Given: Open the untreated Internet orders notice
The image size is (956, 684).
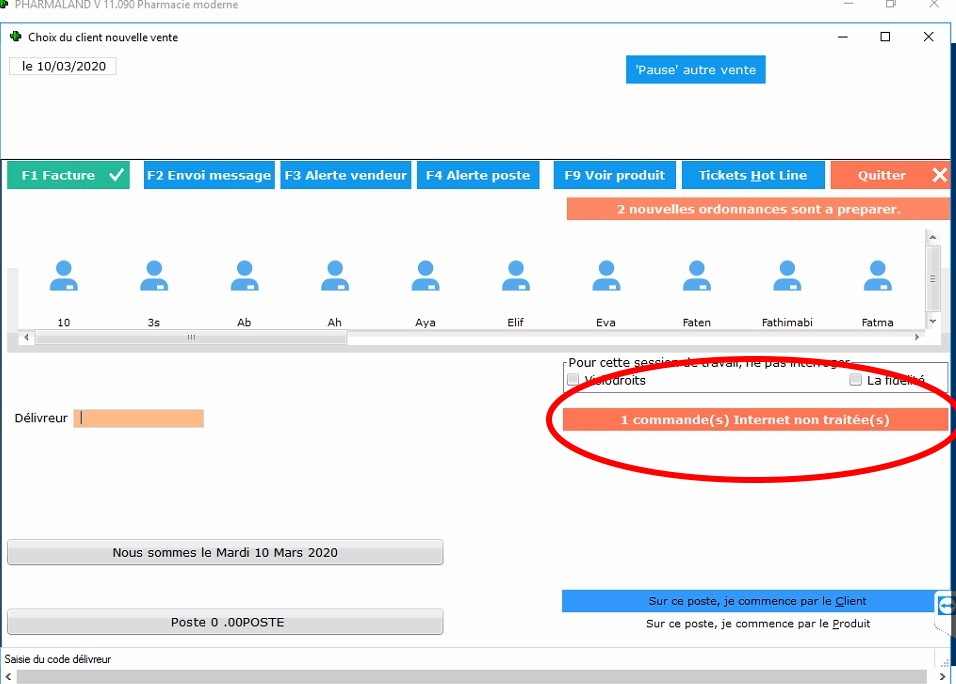Looking at the screenshot, I should pyautogui.click(x=754, y=420).
